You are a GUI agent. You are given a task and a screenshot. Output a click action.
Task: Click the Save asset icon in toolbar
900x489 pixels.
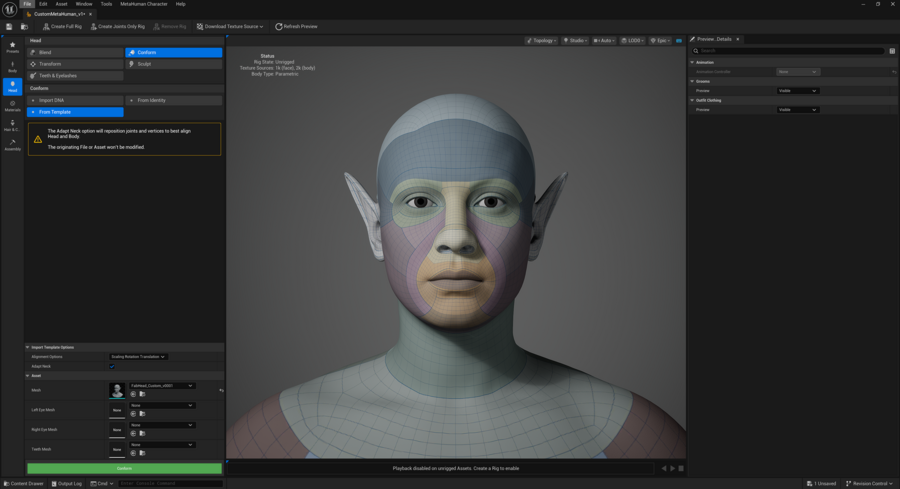click(9, 26)
